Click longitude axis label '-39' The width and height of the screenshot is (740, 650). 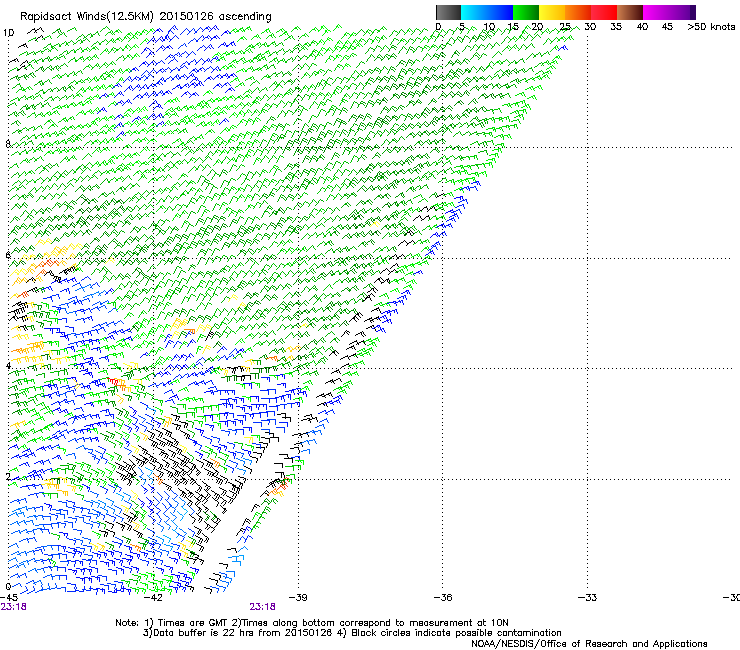[x=298, y=598]
